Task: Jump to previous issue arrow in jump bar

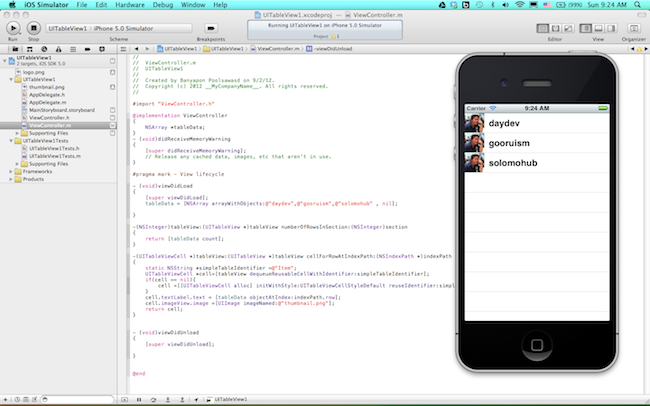Action: pyautogui.click(x=632, y=49)
